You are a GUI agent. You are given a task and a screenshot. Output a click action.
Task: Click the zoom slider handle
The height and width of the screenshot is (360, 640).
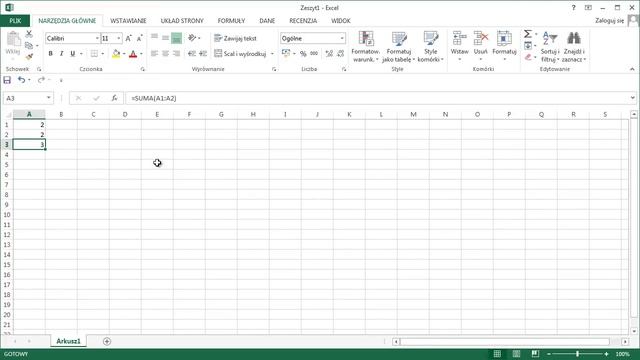click(577, 354)
